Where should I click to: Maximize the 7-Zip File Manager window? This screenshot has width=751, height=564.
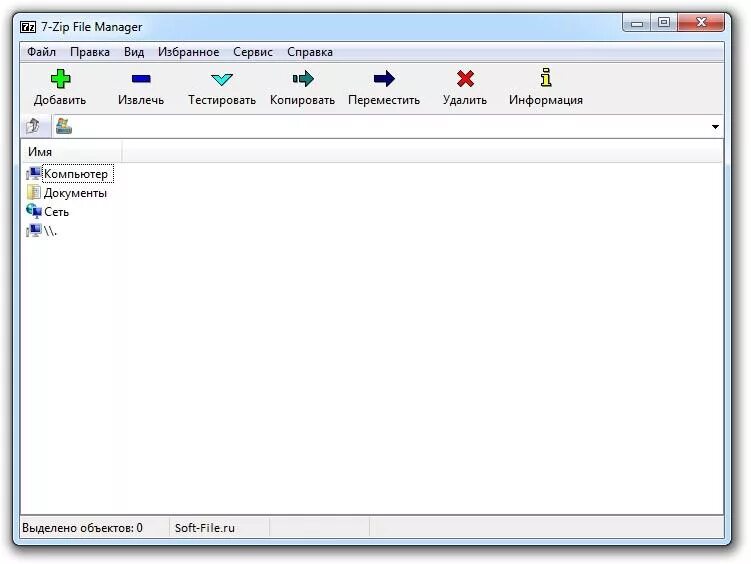click(x=663, y=23)
